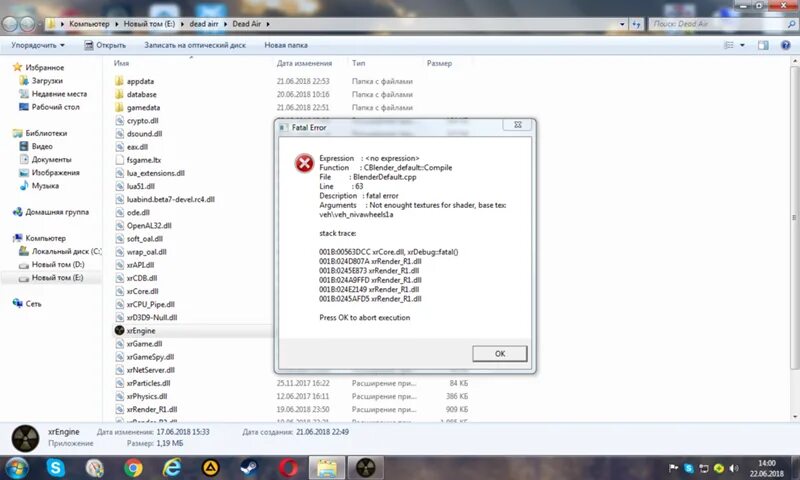Open the view options dropdown arrow
Viewport: 800px width, 480px height.
[742, 45]
